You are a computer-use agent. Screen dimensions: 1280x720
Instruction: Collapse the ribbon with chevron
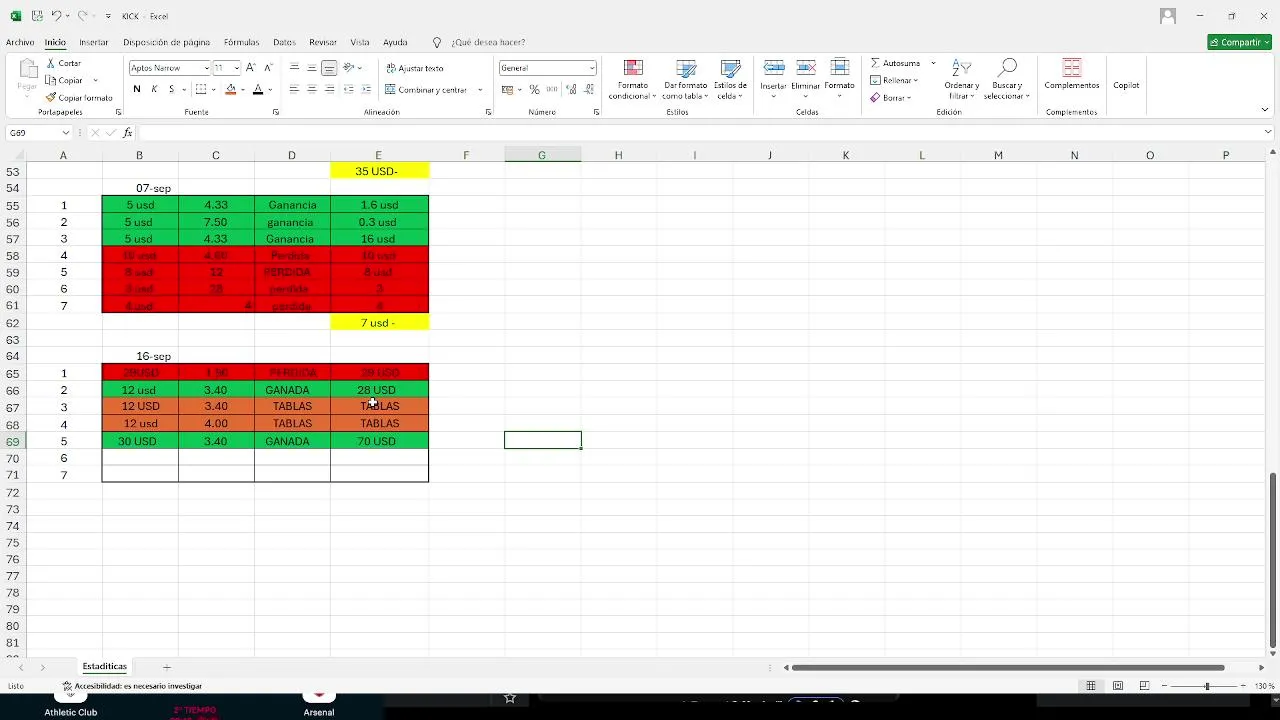pos(1265,110)
